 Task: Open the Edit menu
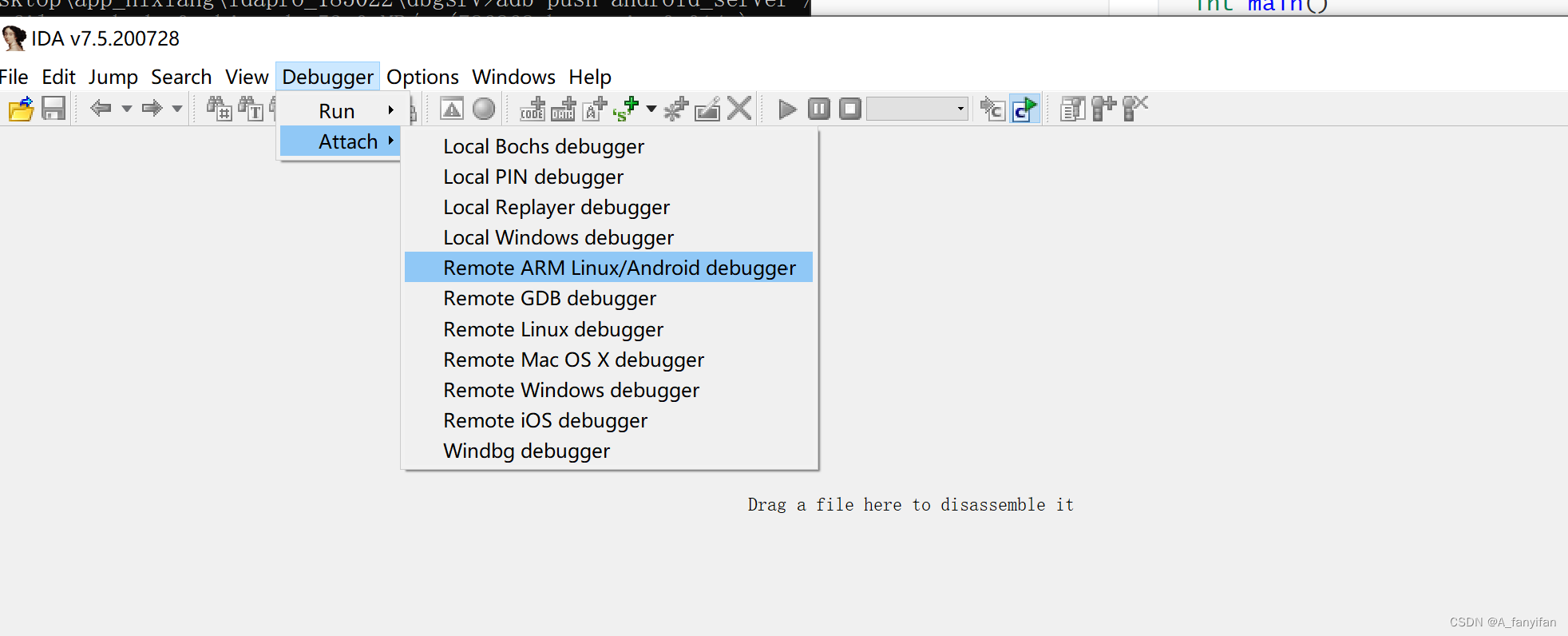tap(58, 77)
